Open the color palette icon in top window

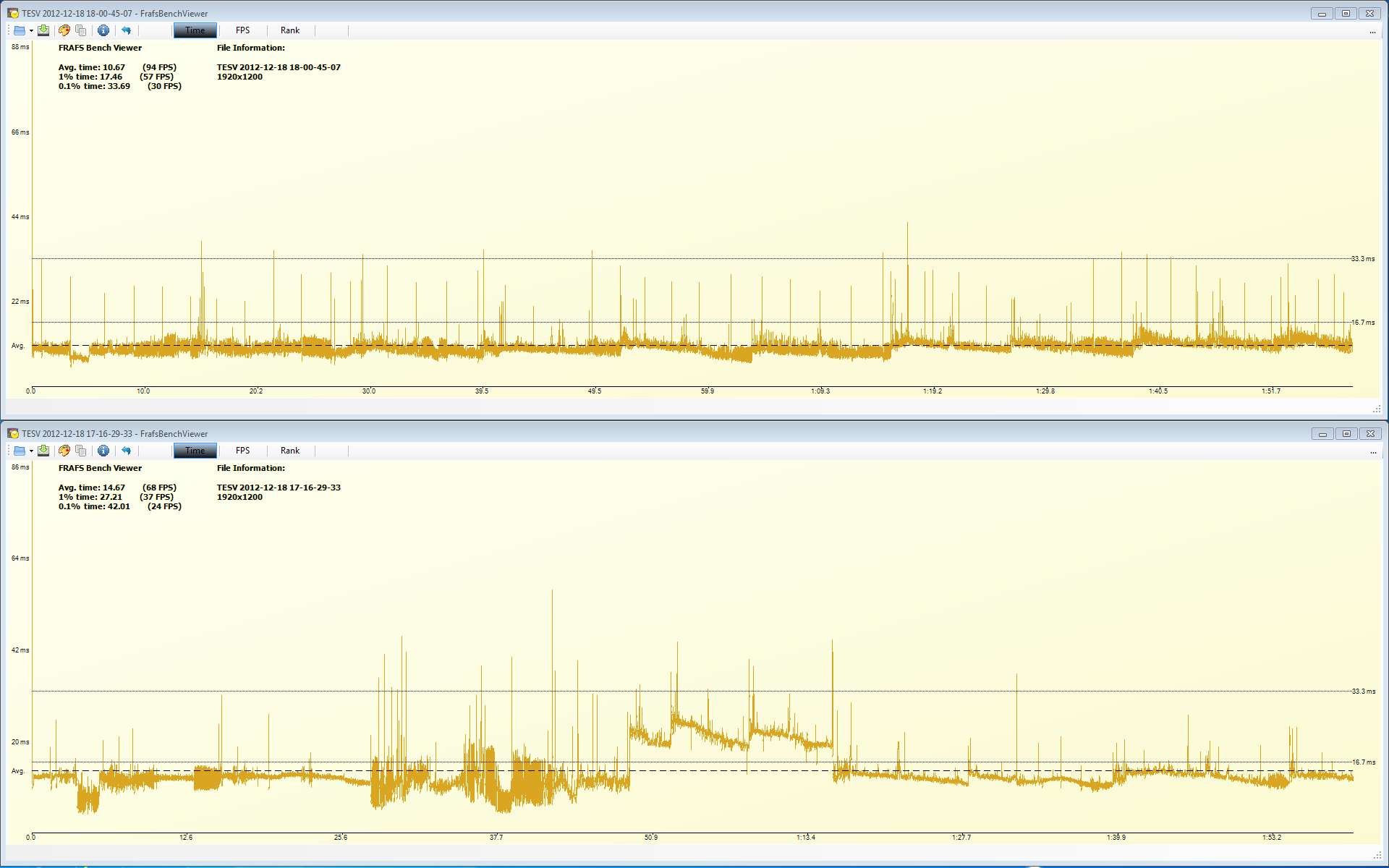tap(64, 30)
